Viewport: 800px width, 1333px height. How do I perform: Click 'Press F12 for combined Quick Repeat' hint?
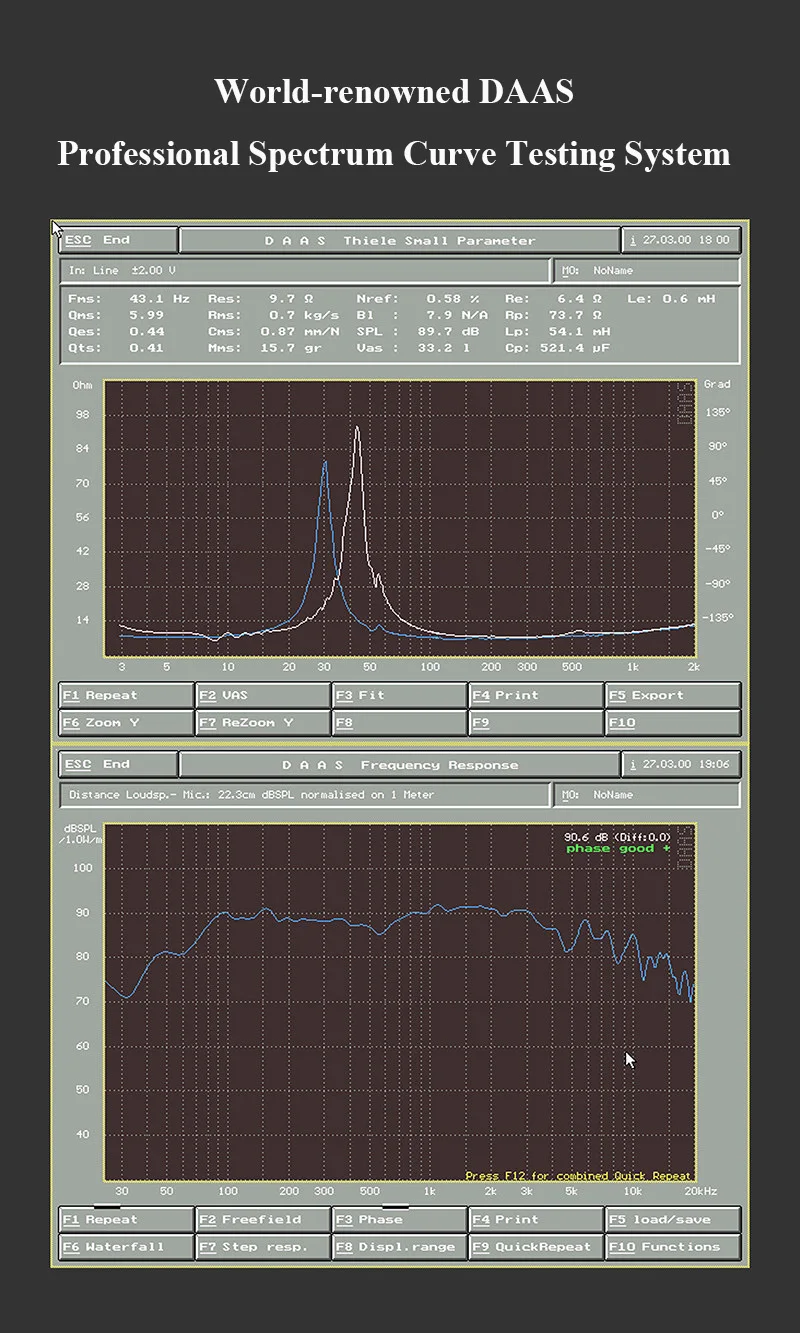point(578,1176)
